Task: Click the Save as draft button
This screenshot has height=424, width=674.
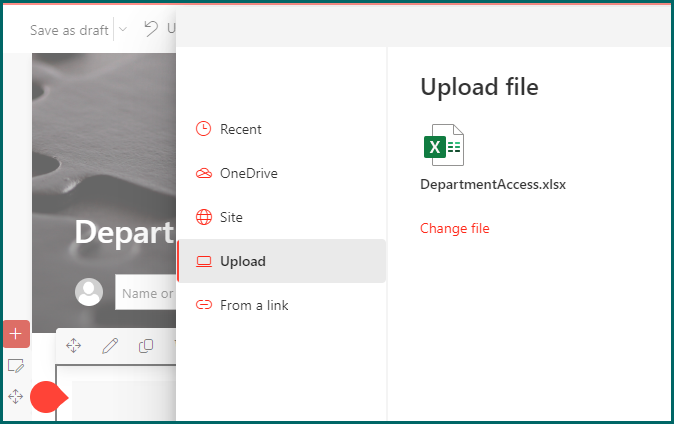Action: [x=69, y=30]
